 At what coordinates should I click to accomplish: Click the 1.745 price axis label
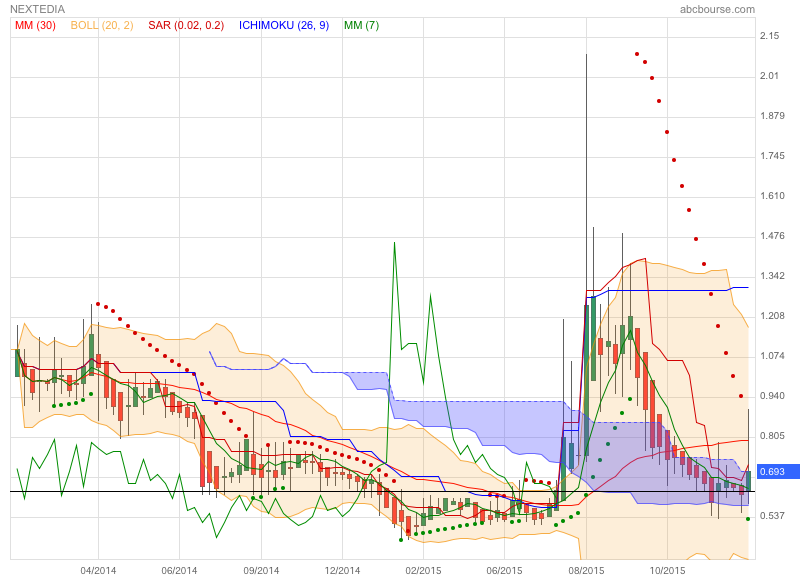772,156
